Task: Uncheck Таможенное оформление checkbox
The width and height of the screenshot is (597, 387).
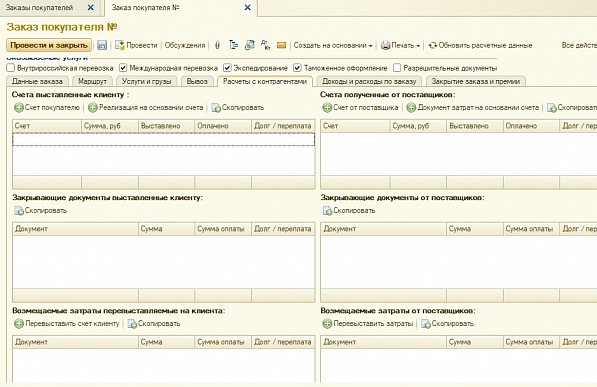Action: 297,68
